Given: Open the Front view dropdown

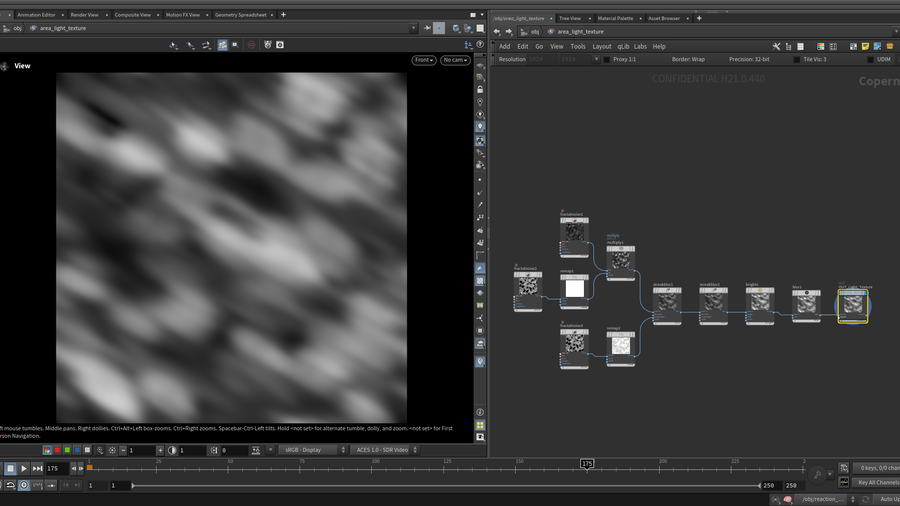Looking at the screenshot, I should tap(423, 60).
